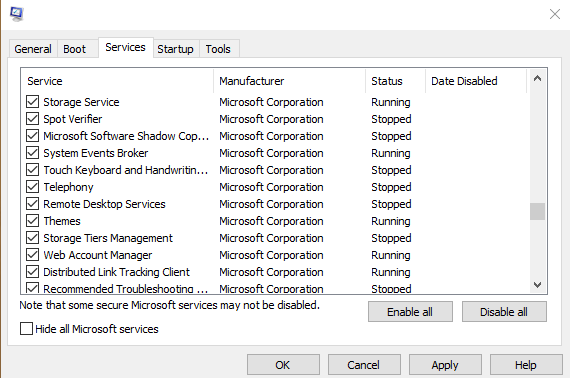Uncheck Remote Desktop Services checkbox
This screenshot has width=570, height=378.
pos(32,204)
